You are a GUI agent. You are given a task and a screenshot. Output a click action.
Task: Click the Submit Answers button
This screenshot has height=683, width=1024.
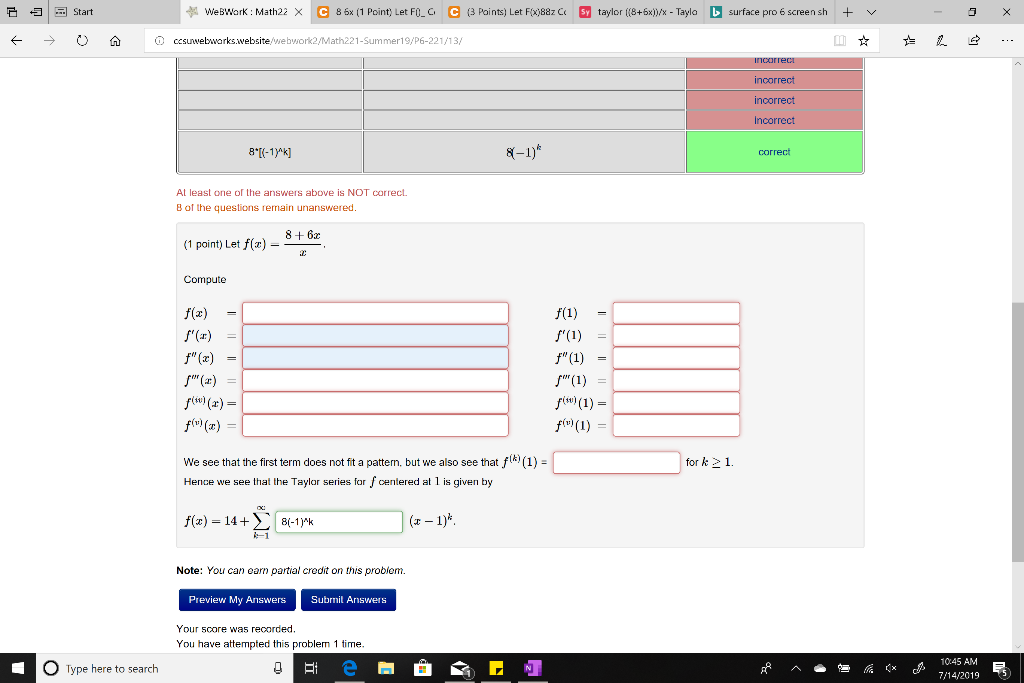pyautogui.click(x=348, y=600)
